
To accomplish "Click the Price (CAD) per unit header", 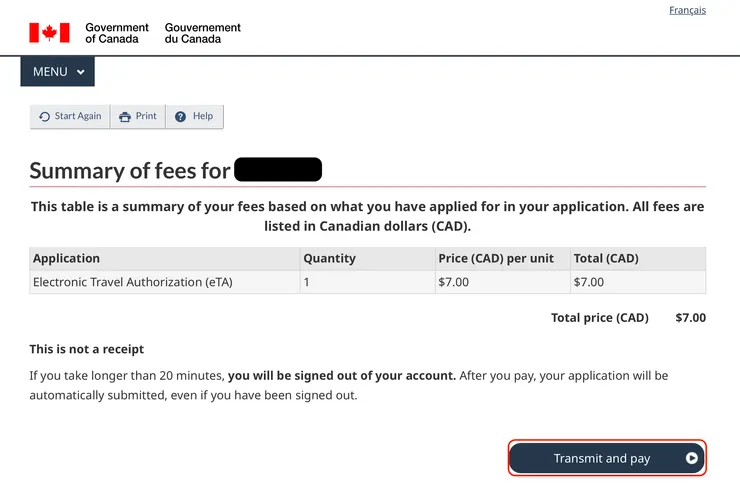I will click(496, 258).
